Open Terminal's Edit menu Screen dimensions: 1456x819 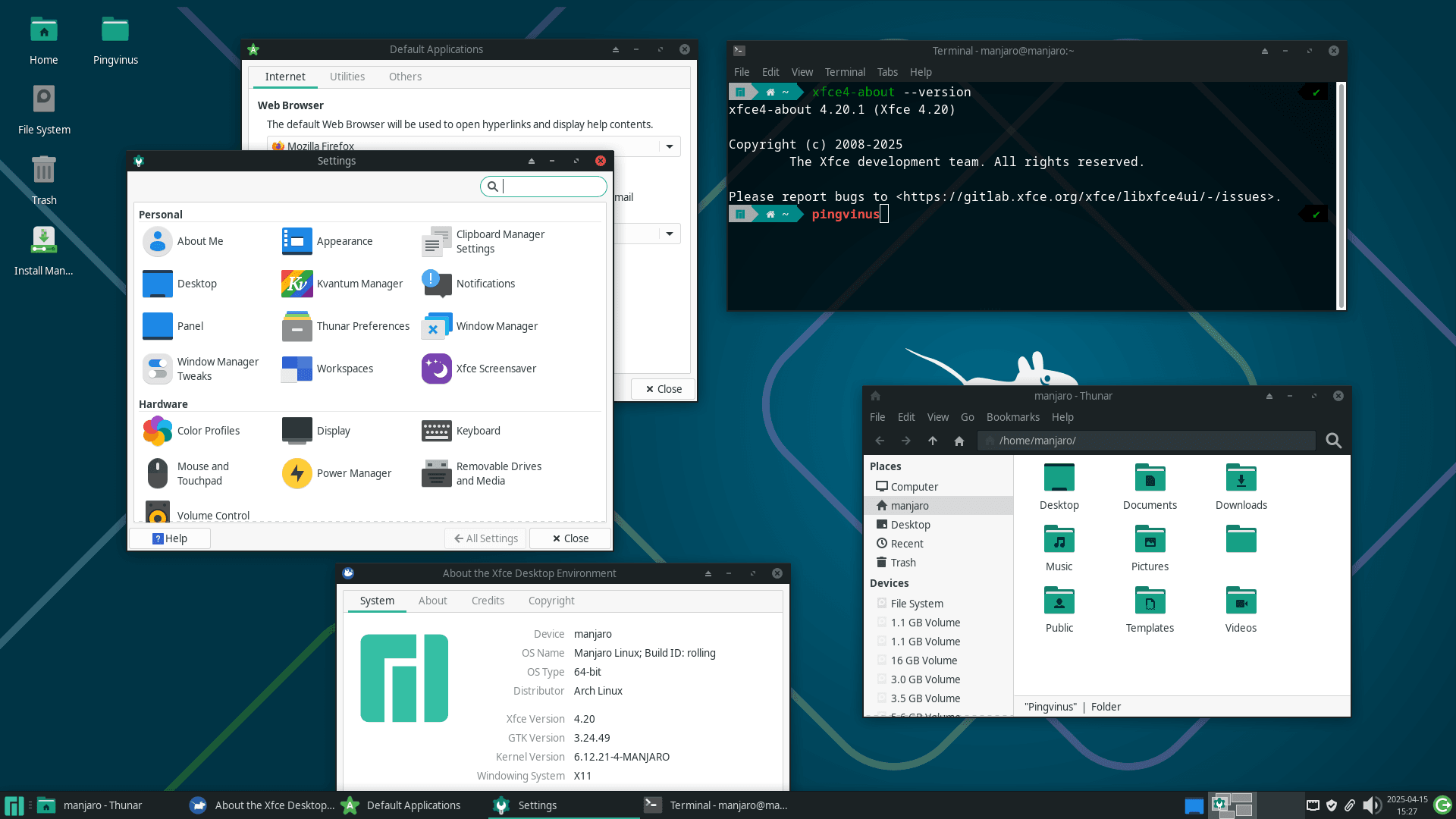pos(770,72)
